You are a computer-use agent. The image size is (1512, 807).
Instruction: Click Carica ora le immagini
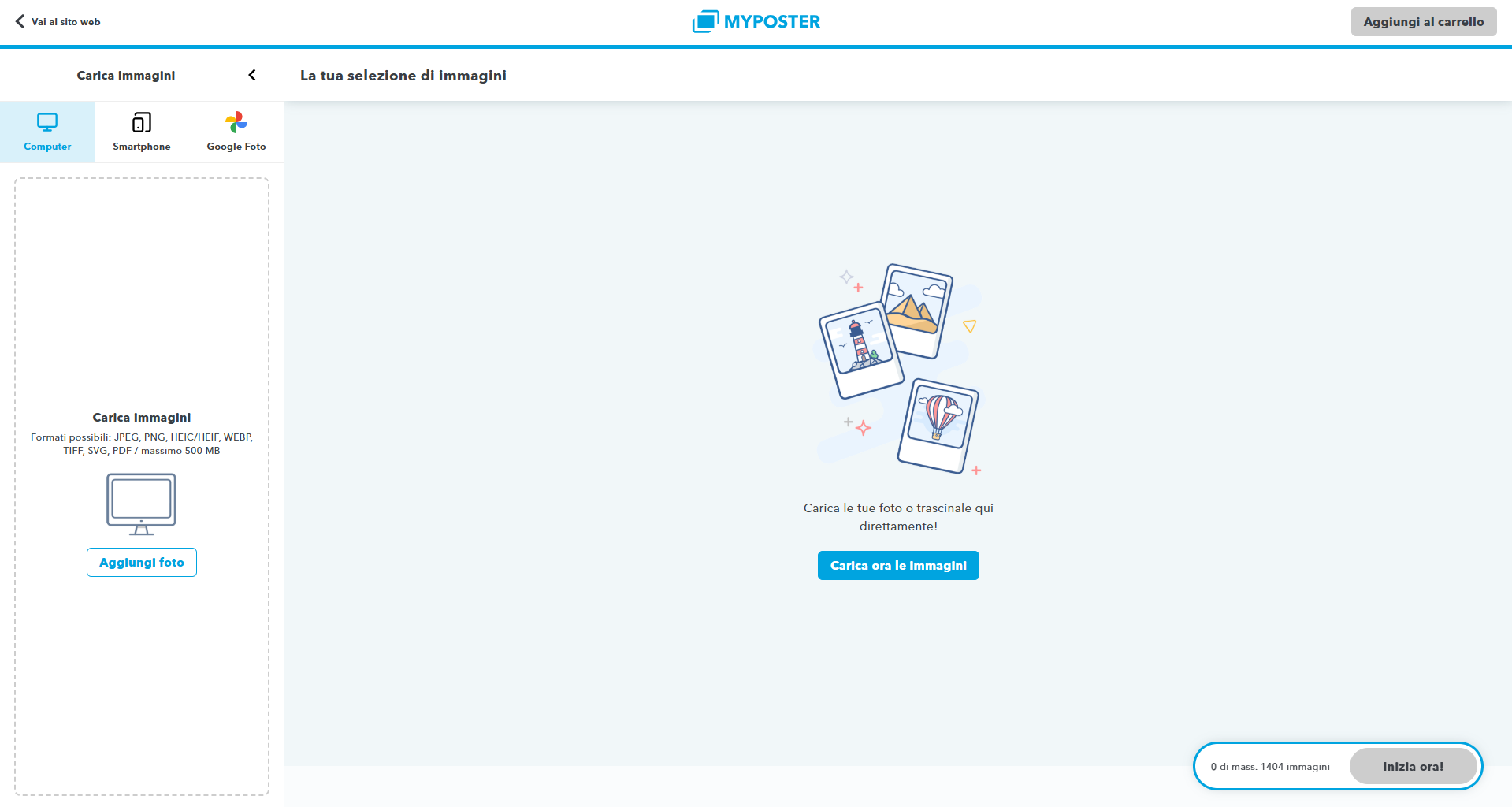coord(897,565)
